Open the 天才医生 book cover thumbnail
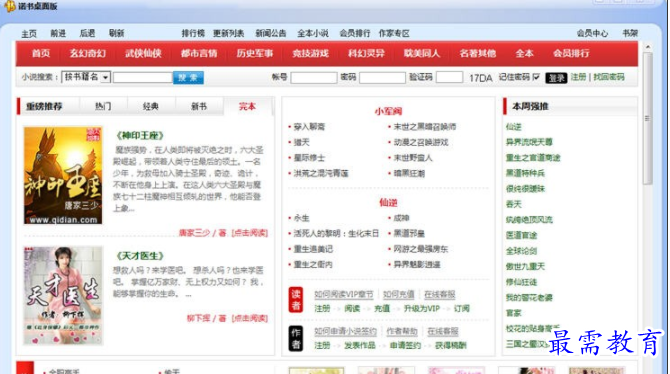670x374 pixels. click(x=63, y=295)
